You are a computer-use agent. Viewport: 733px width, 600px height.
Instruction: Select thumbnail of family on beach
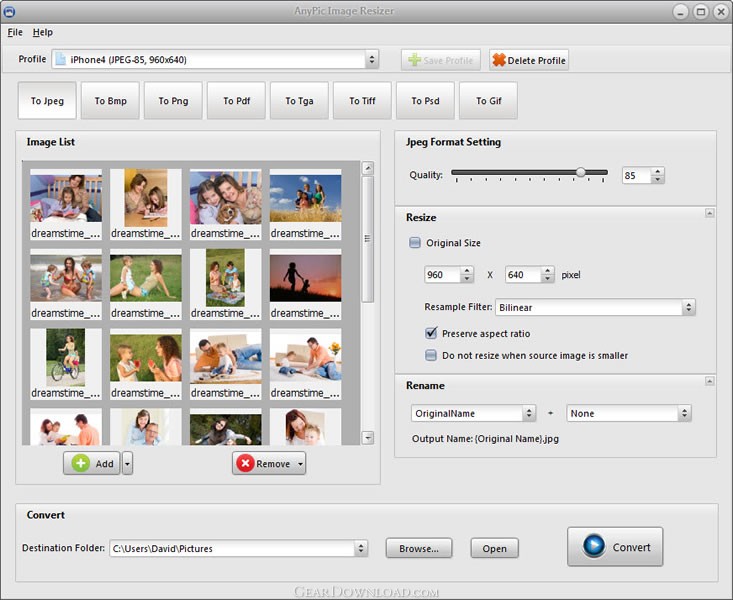(66, 284)
